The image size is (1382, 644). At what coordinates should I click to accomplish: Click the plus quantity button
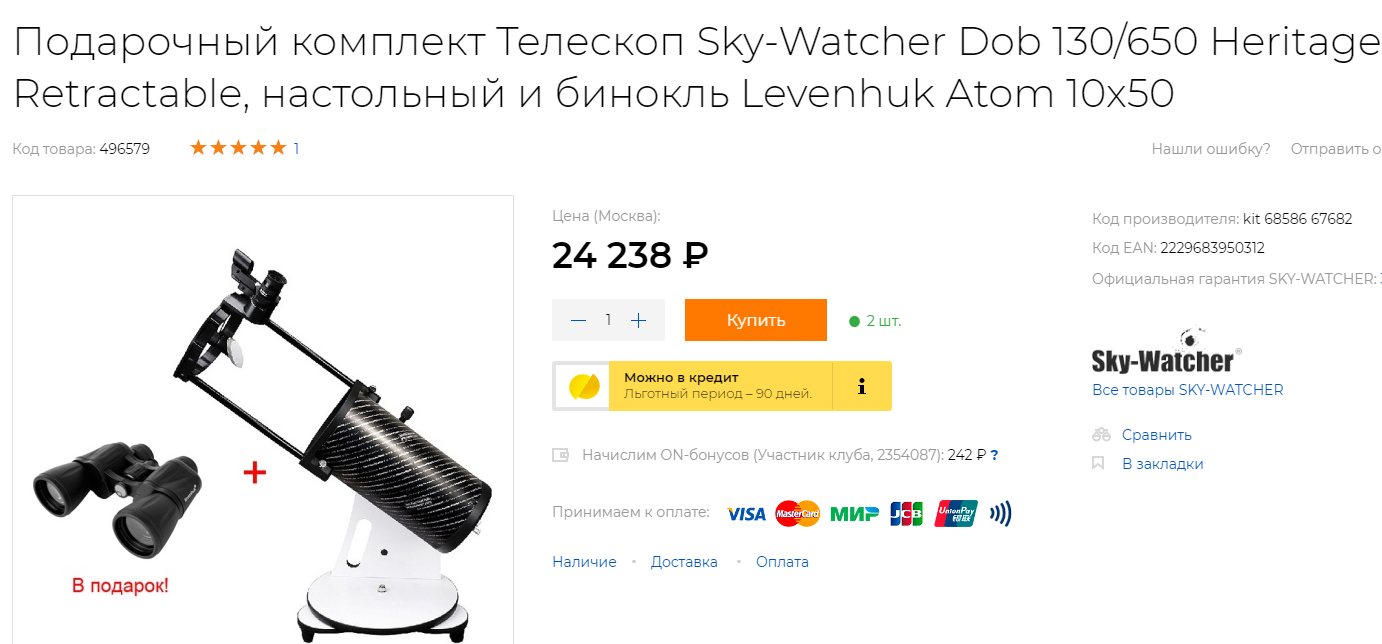(x=639, y=320)
